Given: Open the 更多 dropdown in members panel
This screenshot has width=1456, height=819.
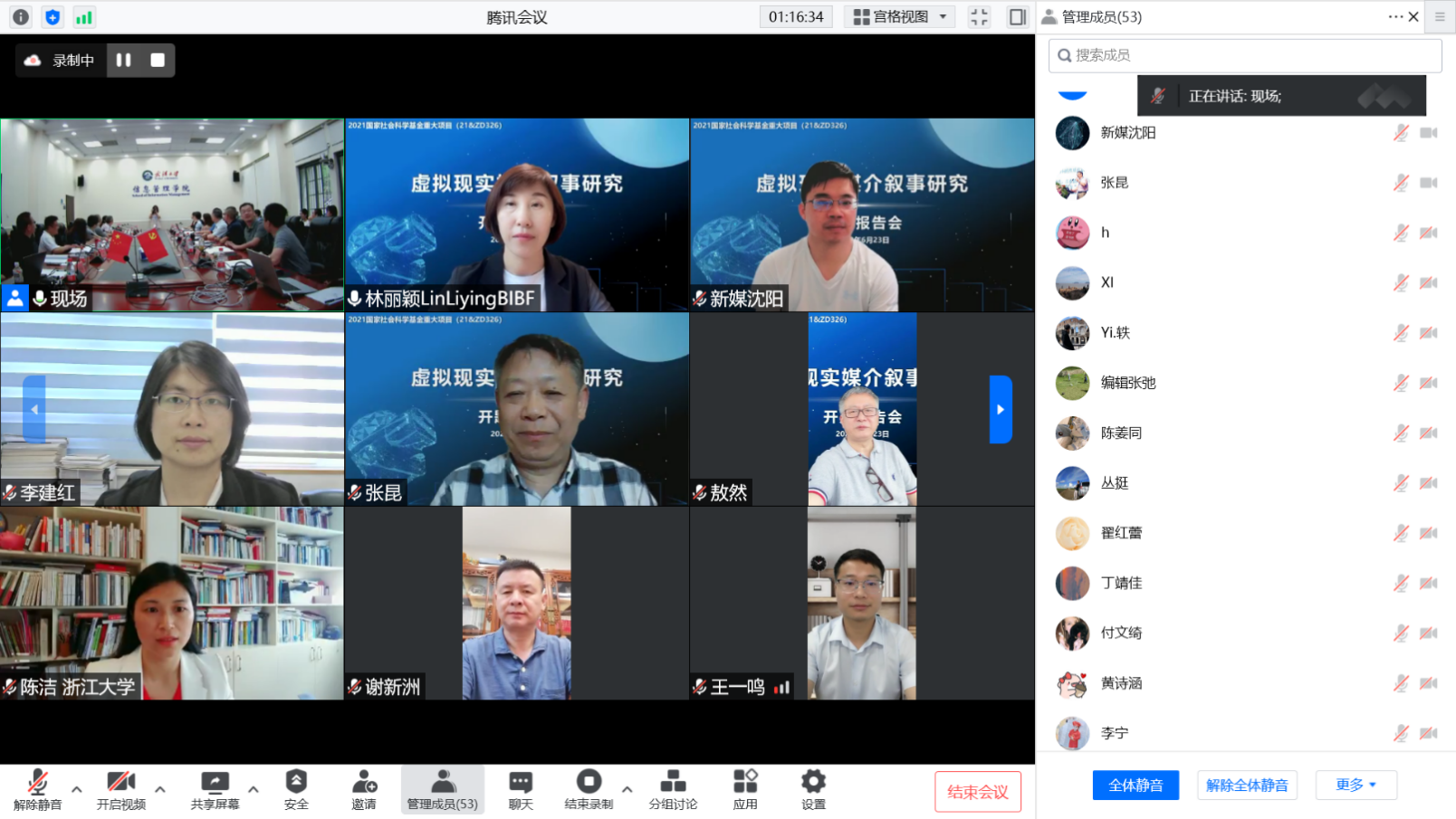Looking at the screenshot, I should click(x=1355, y=785).
